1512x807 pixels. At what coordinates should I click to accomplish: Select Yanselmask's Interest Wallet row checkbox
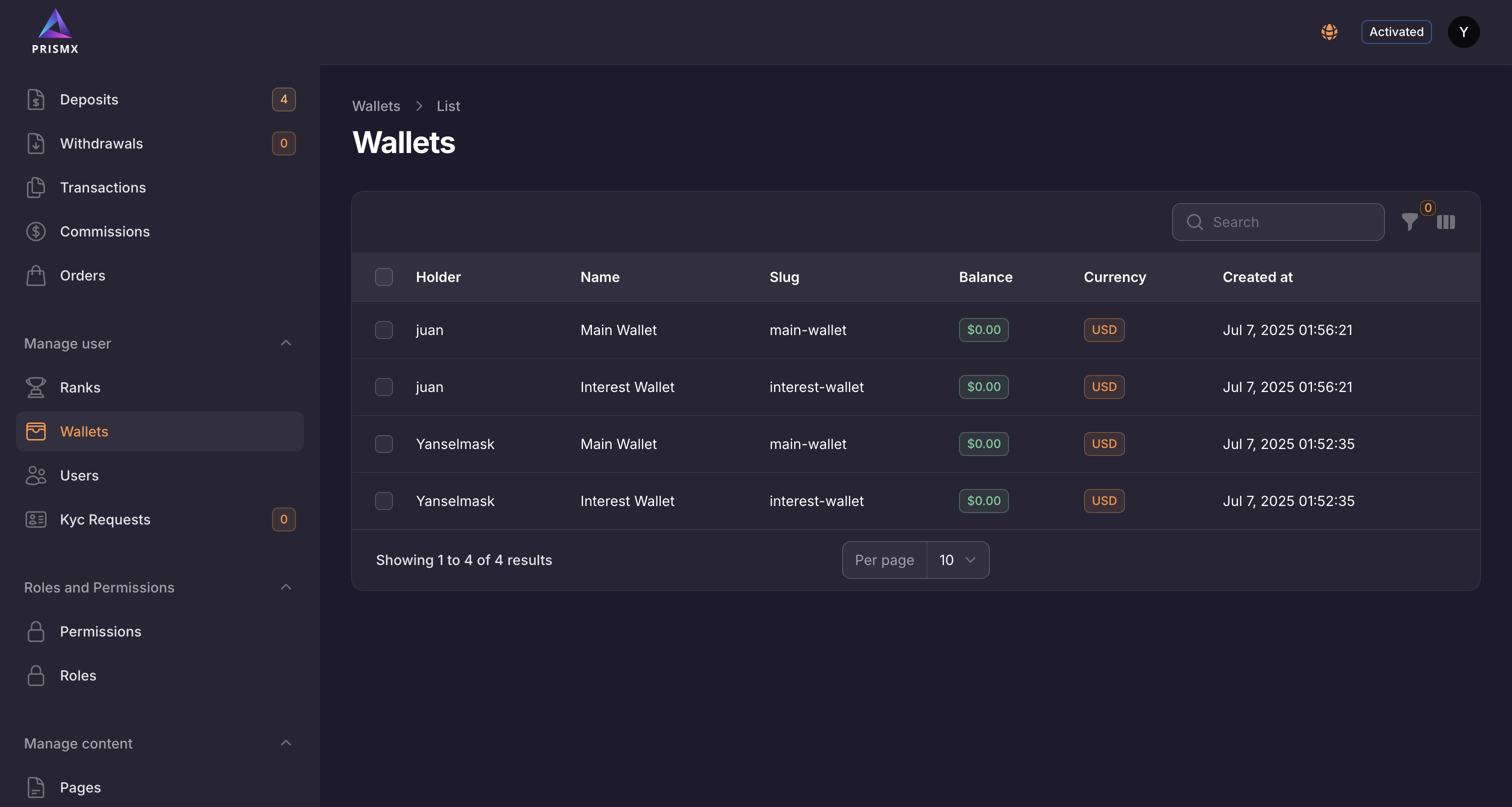[x=384, y=500]
